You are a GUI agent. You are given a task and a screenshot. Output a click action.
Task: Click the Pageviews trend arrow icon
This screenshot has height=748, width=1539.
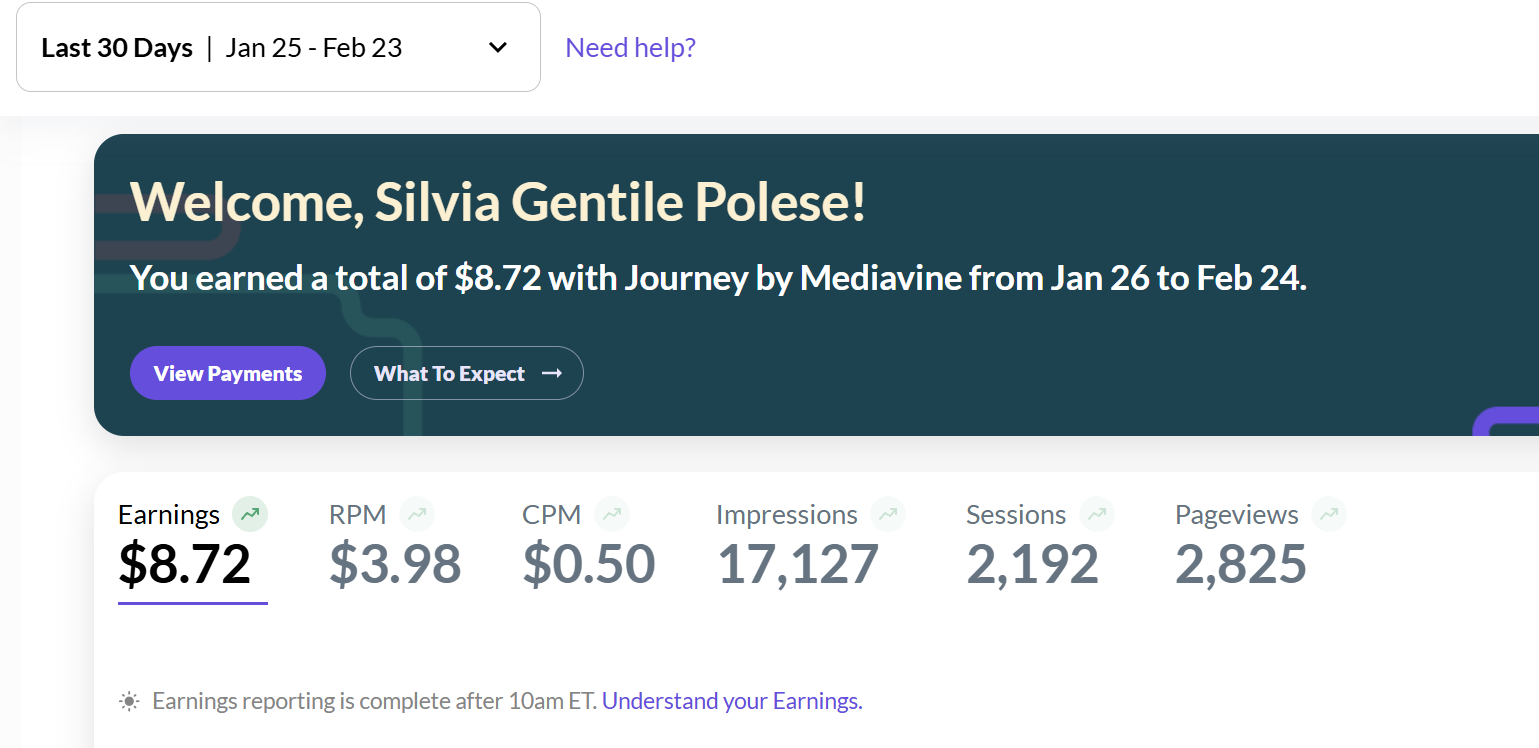(x=1329, y=515)
